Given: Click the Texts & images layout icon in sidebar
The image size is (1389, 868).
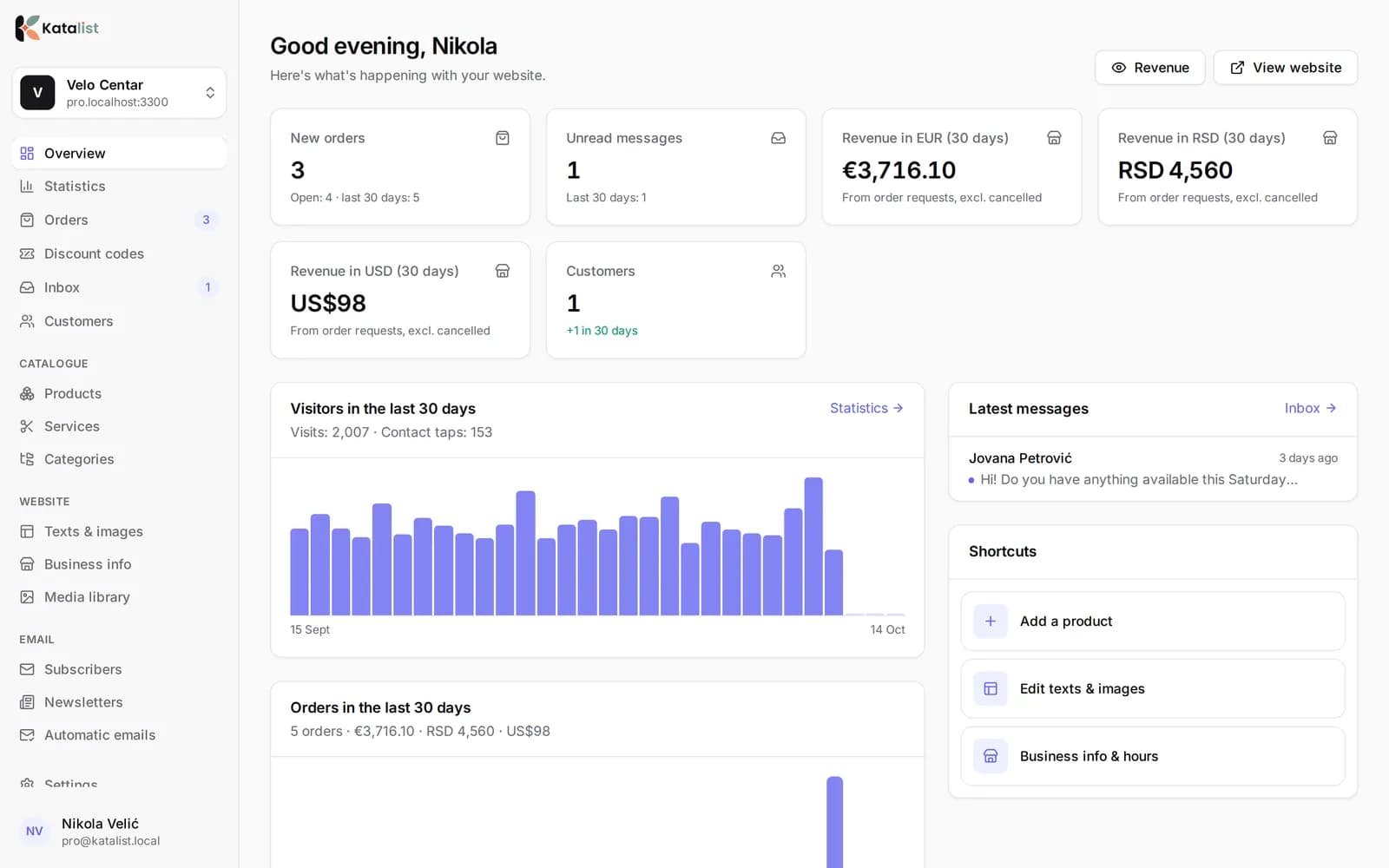Looking at the screenshot, I should [x=27, y=532].
